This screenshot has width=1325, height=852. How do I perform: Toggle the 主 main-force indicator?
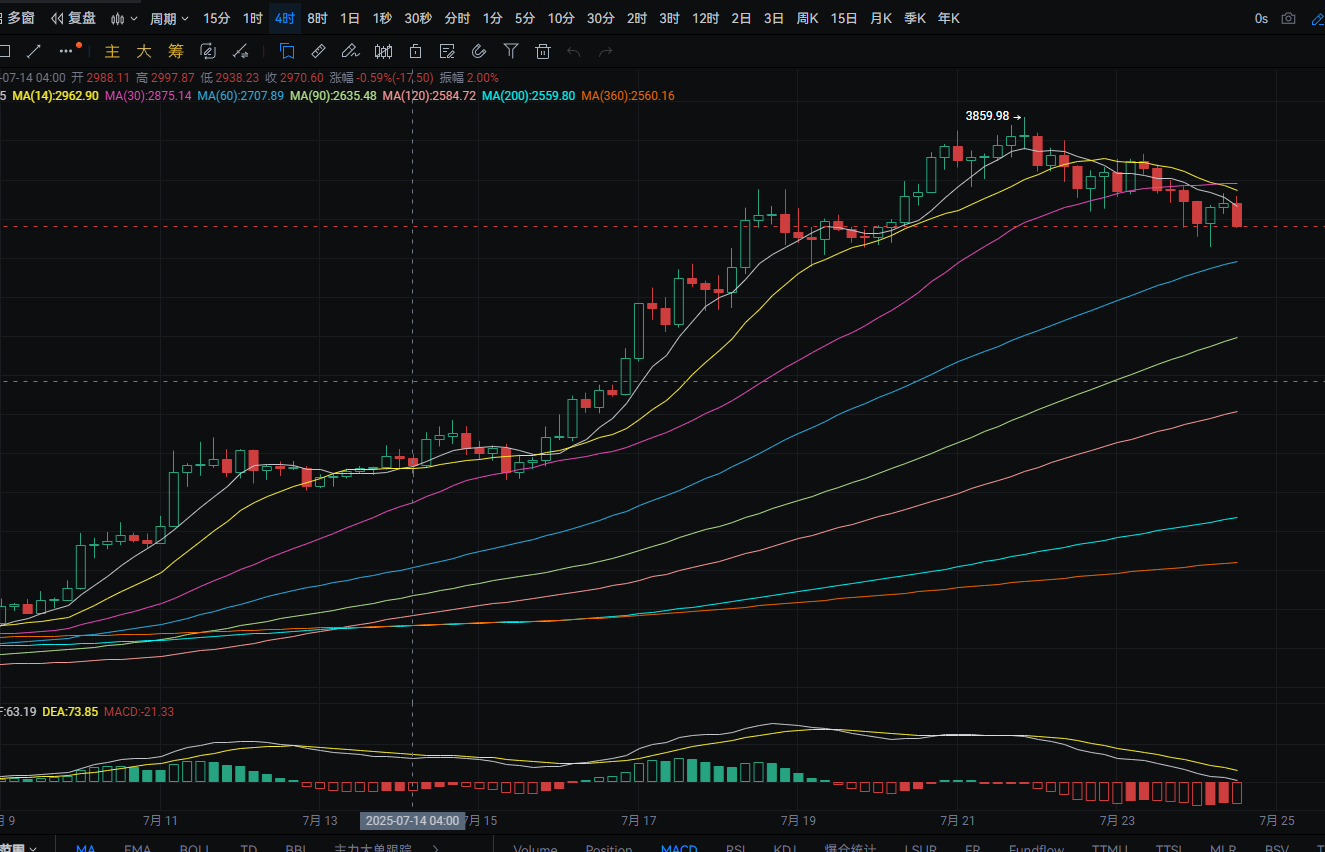[x=112, y=51]
